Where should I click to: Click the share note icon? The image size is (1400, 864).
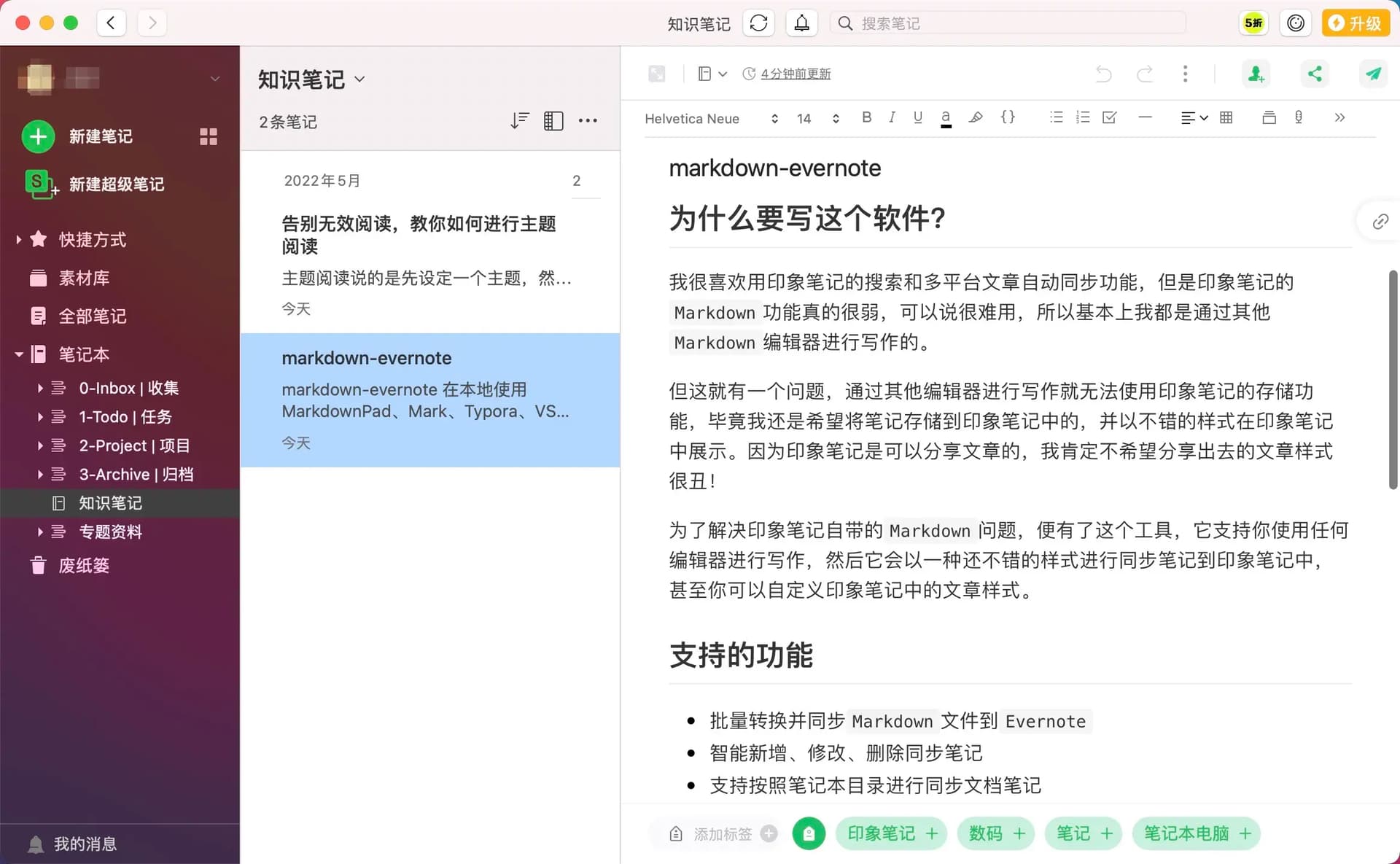click(x=1315, y=74)
